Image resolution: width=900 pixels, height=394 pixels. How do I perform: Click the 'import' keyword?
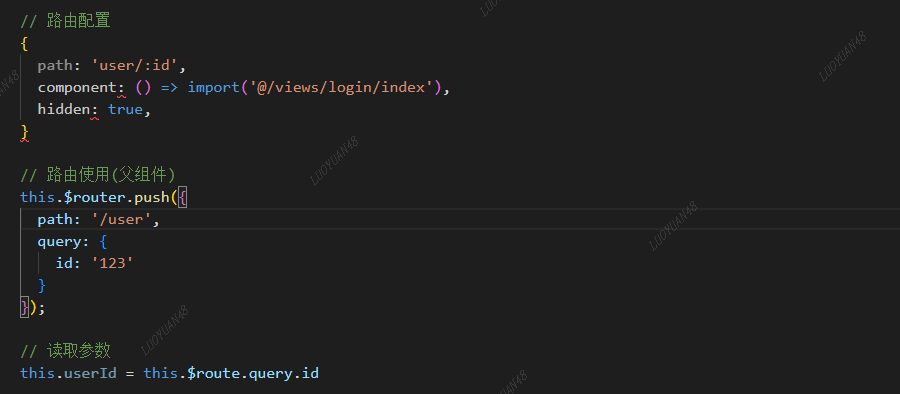point(214,87)
